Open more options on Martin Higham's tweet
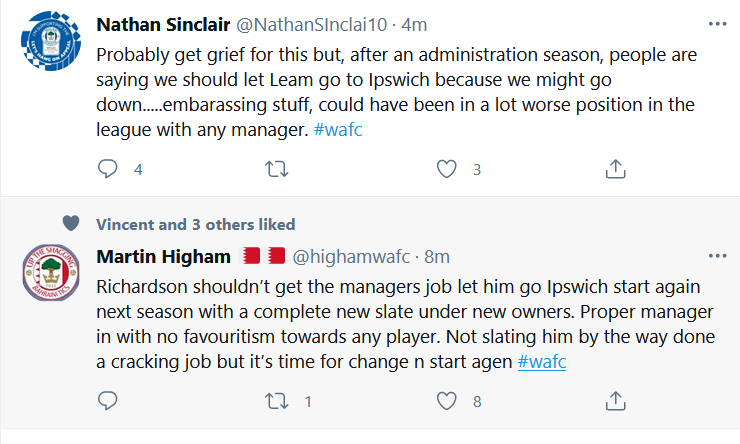The height and width of the screenshot is (444, 740). tap(717, 256)
